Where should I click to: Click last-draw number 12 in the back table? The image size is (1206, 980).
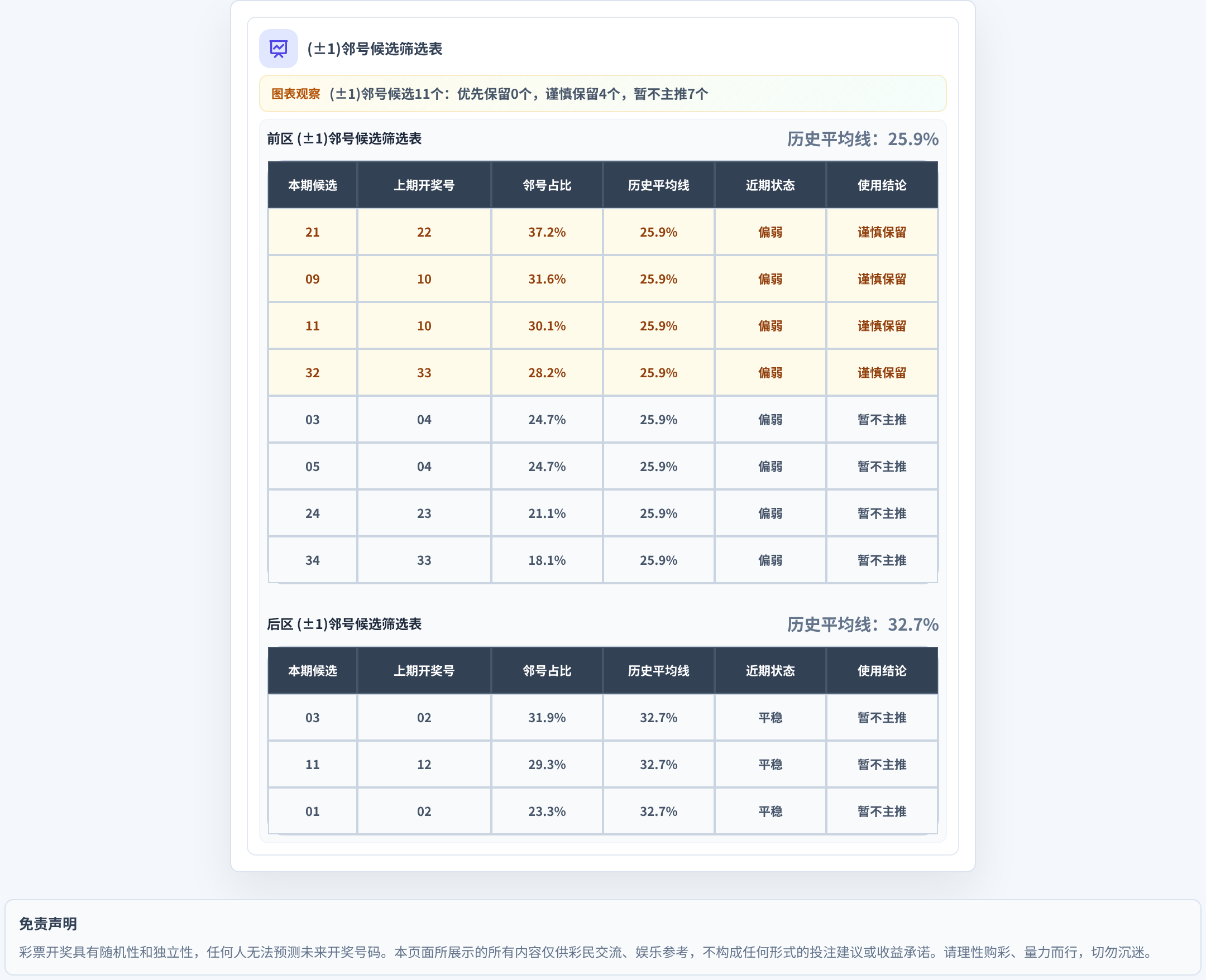point(424,765)
